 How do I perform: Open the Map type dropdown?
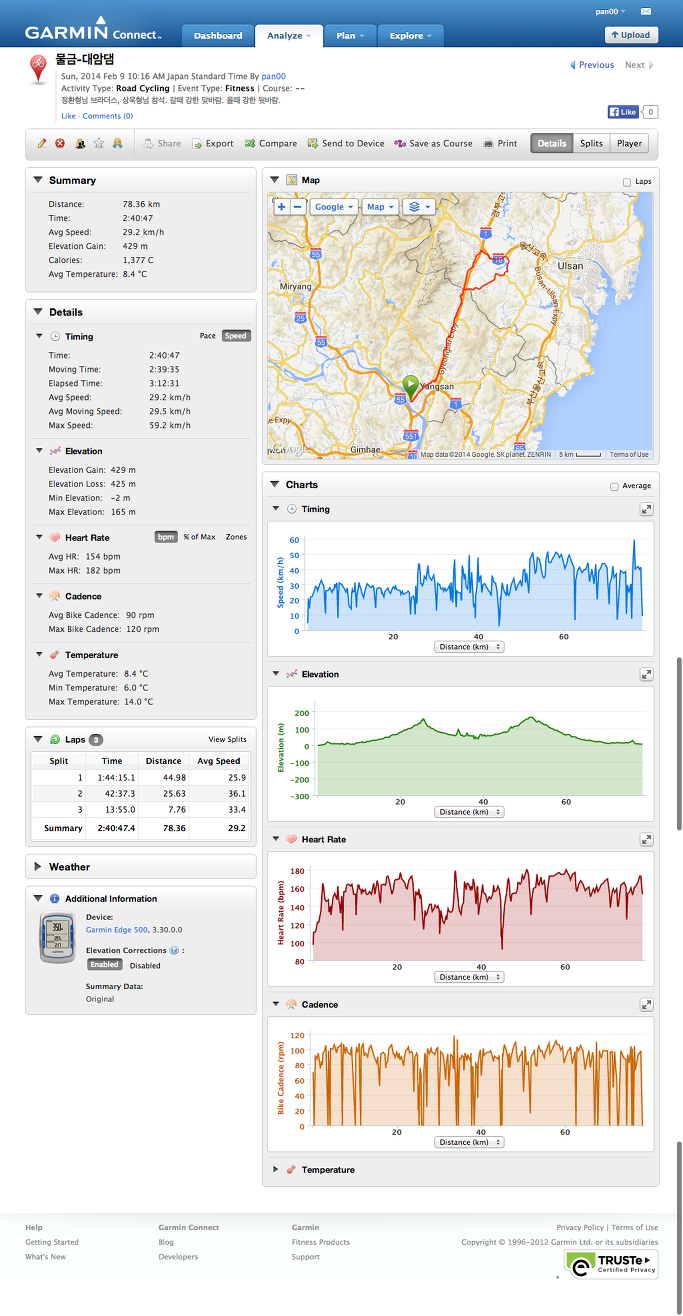[x=380, y=207]
